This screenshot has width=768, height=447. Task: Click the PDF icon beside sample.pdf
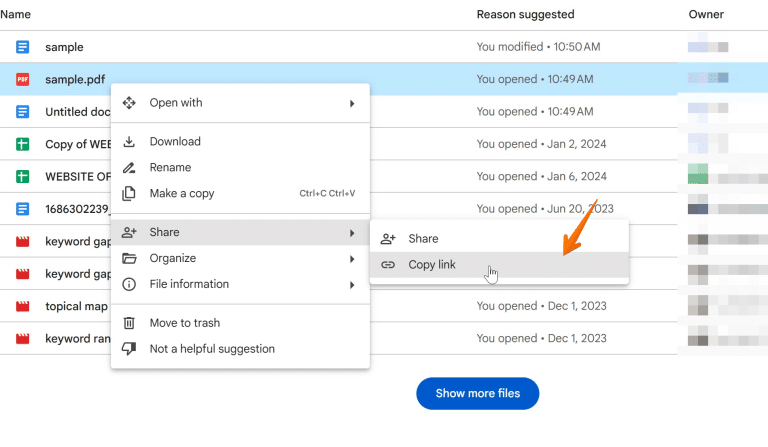click(x=23, y=79)
